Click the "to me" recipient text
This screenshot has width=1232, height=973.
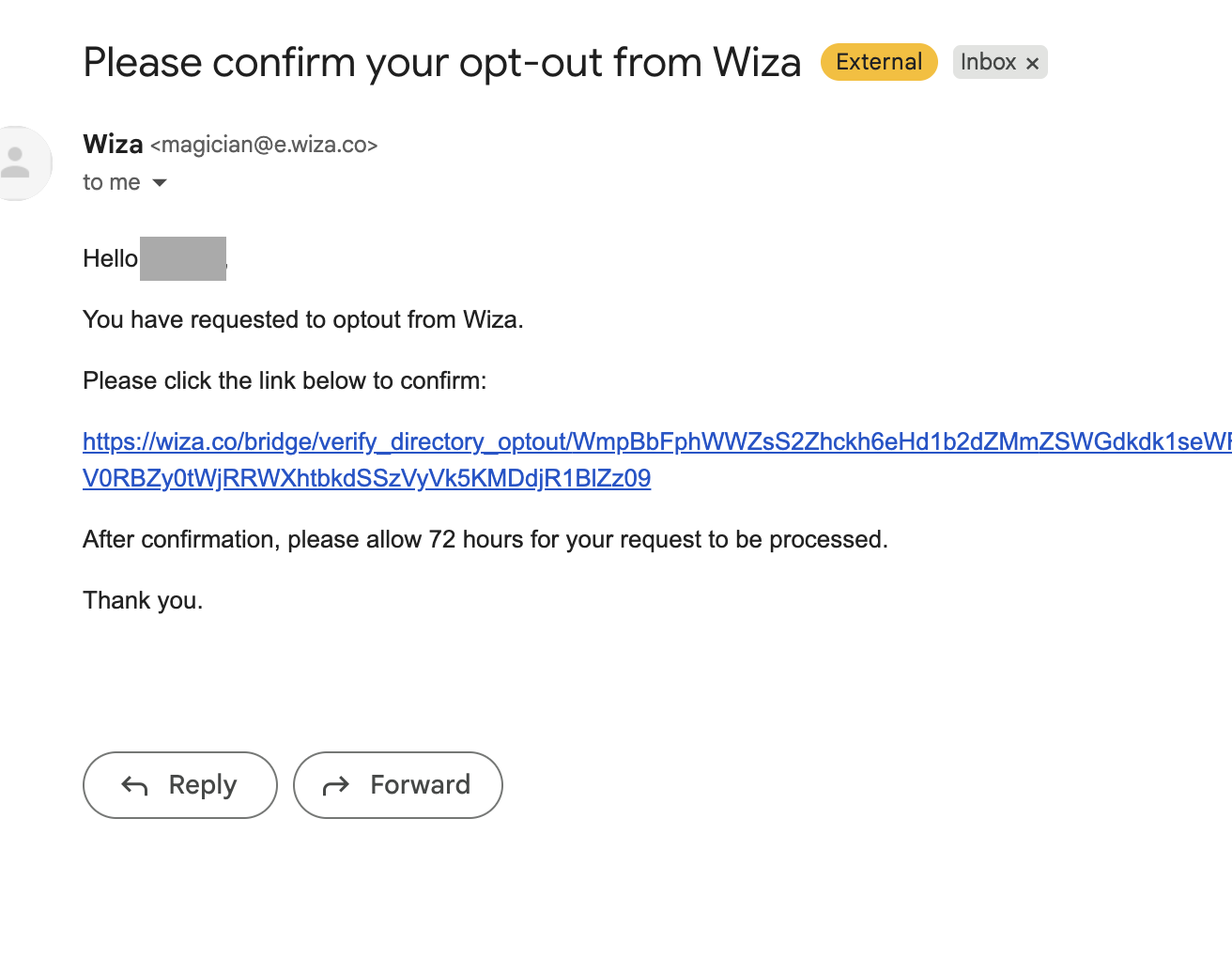112,182
